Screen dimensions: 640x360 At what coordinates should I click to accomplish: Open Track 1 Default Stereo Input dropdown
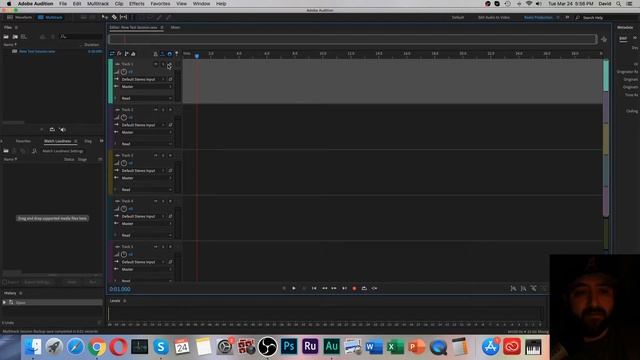coord(143,79)
